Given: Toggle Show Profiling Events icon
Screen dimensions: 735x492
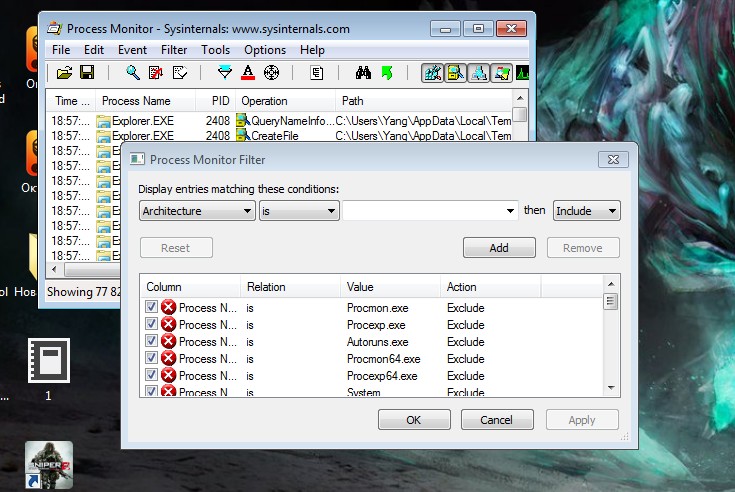Looking at the screenshot, I should pos(522,73).
